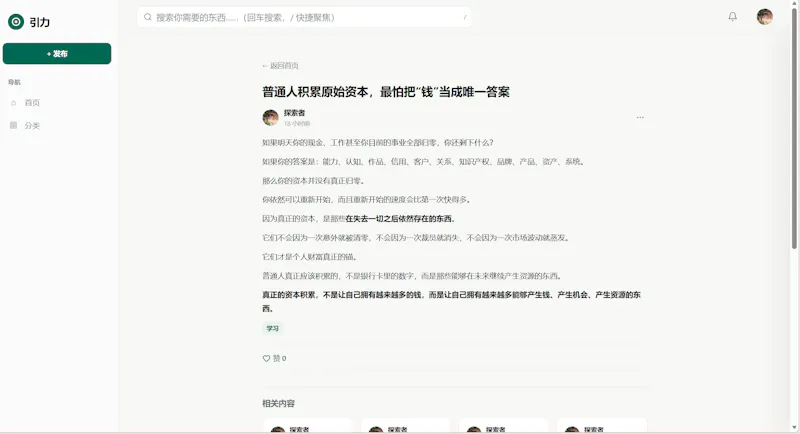800x434 pixels.
Task: Open the user avatar in the top bar
Action: [764, 17]
